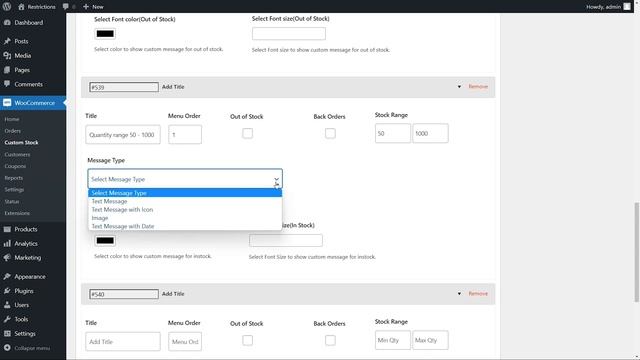Open the comments bubble icon in admin bar
Image resolution: width=640 pixels, height=360 pixels.
click(66, 7)
